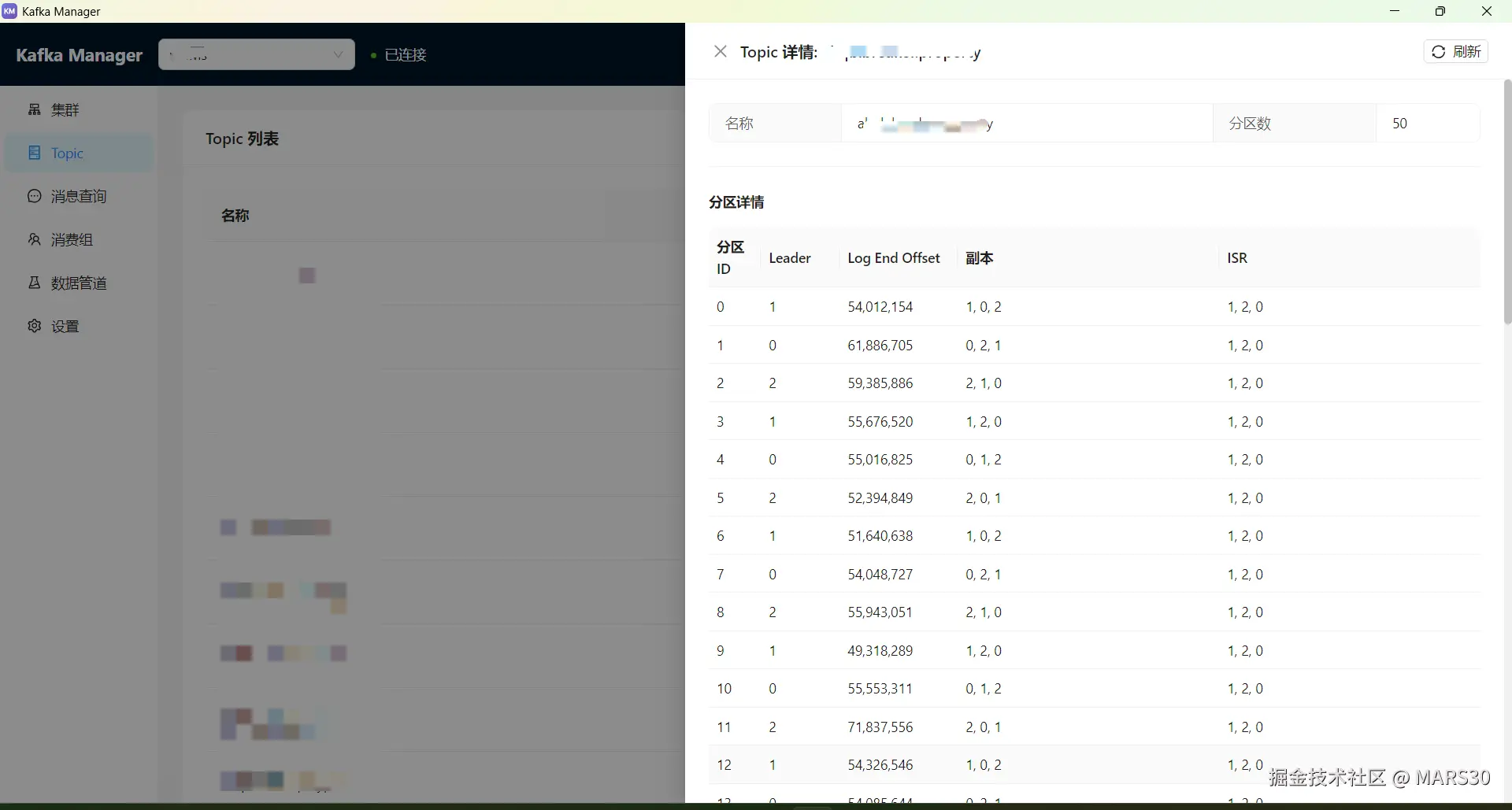This screenshot has width=1512, height=810.
Task: Click the Topic 列表 heading
Action: [x=243, y=139]
